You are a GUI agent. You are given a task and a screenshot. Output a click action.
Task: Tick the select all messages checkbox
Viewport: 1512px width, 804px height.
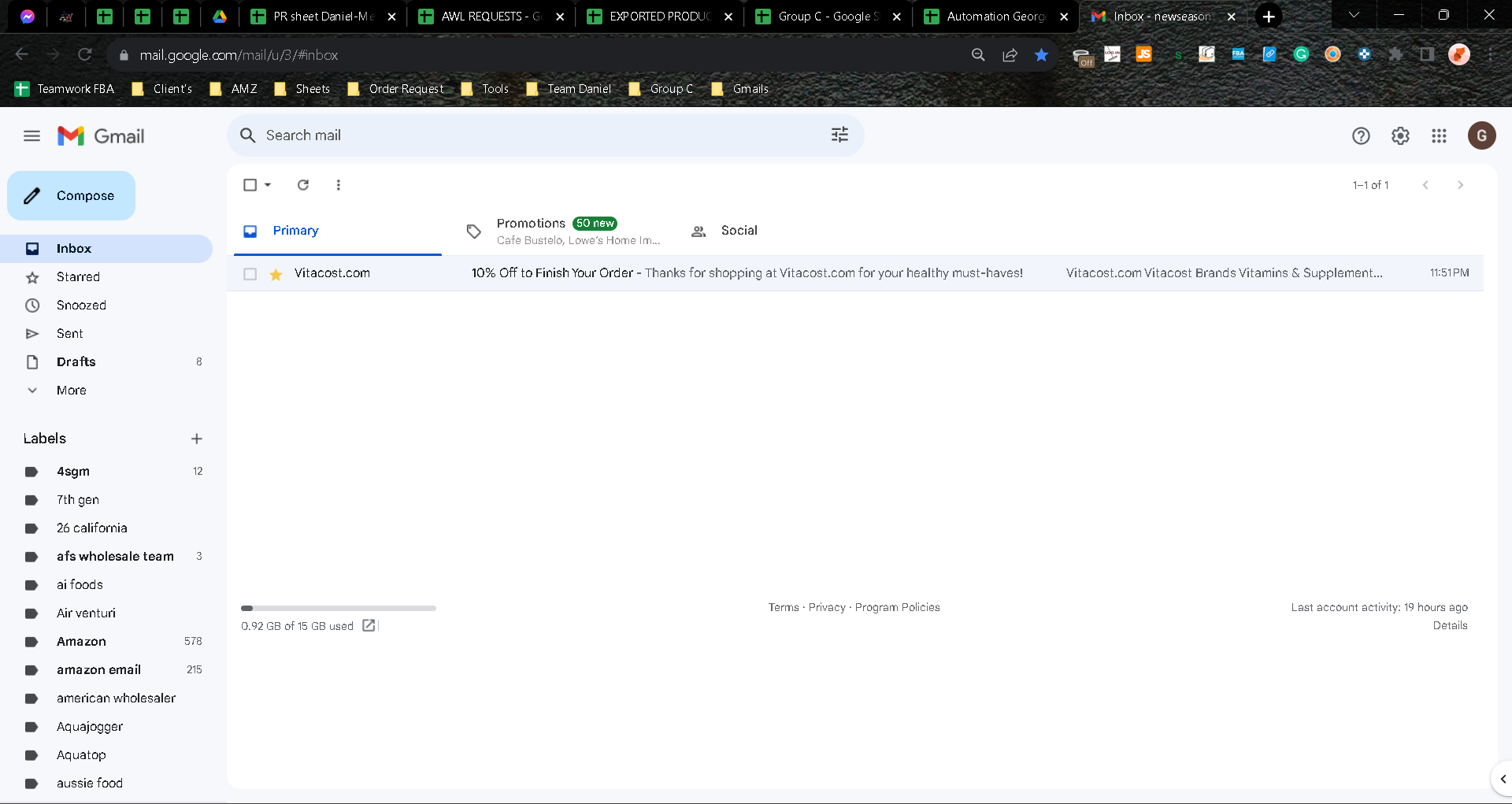250,185
